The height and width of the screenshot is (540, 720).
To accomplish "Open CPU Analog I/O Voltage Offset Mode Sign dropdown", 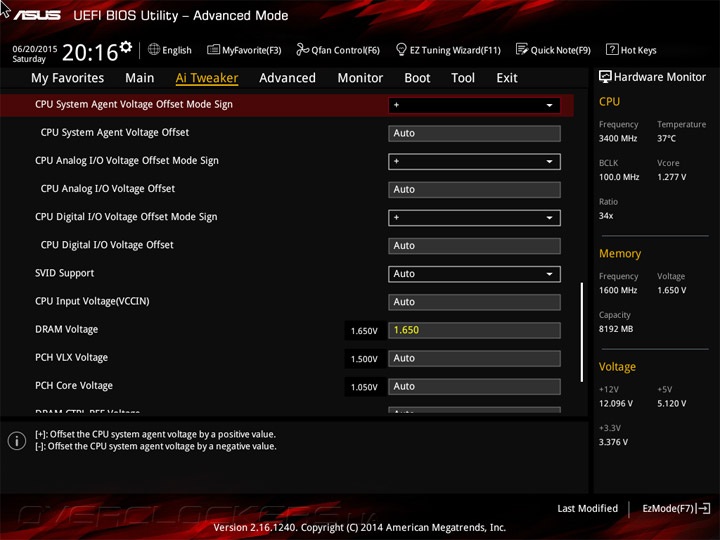I will 474,162.
